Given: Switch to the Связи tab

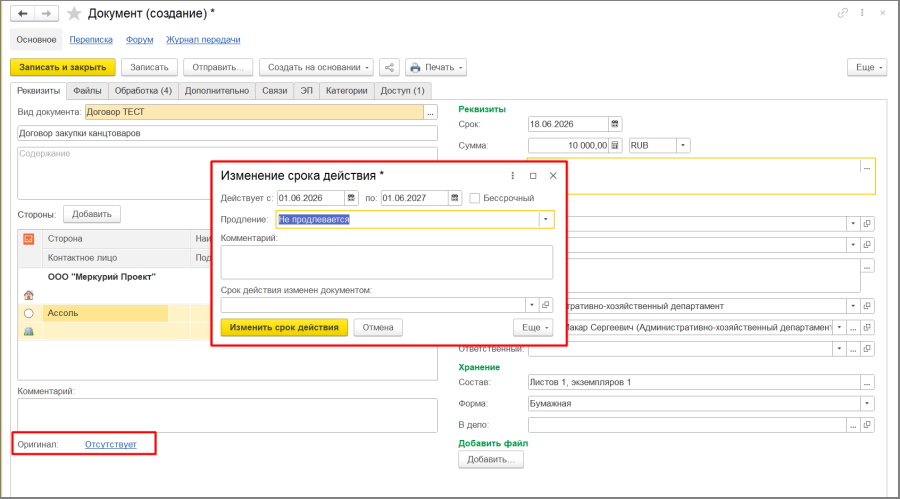Looking at the screenshot, I should point(275,91).
